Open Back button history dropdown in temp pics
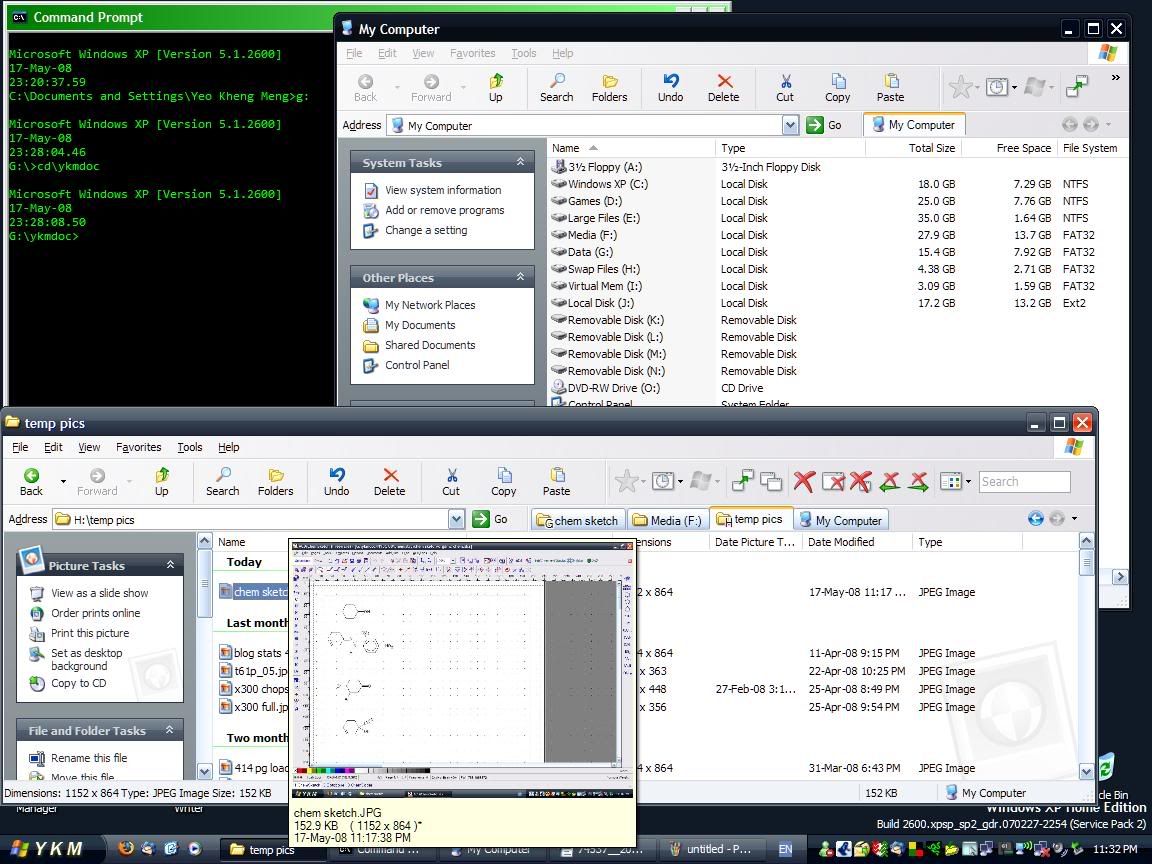Screen dimensions: 1152x864 point(63,482)
